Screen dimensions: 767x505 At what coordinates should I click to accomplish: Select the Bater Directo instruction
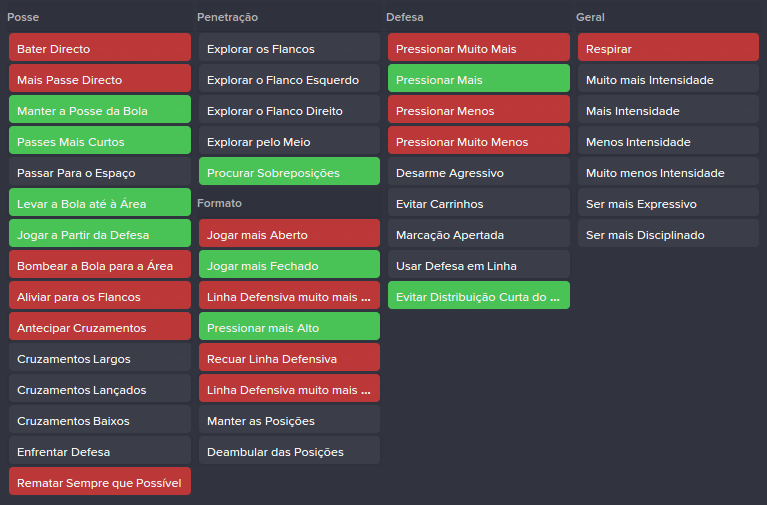[100, 47]
